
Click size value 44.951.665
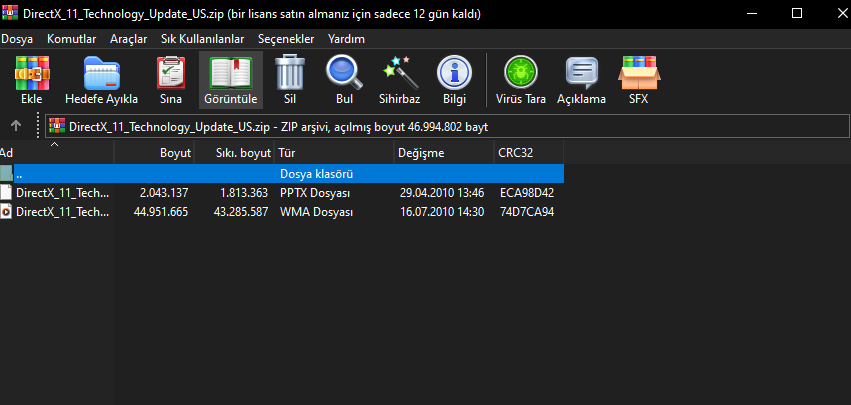pyautogui.click(x=161, y=211)
